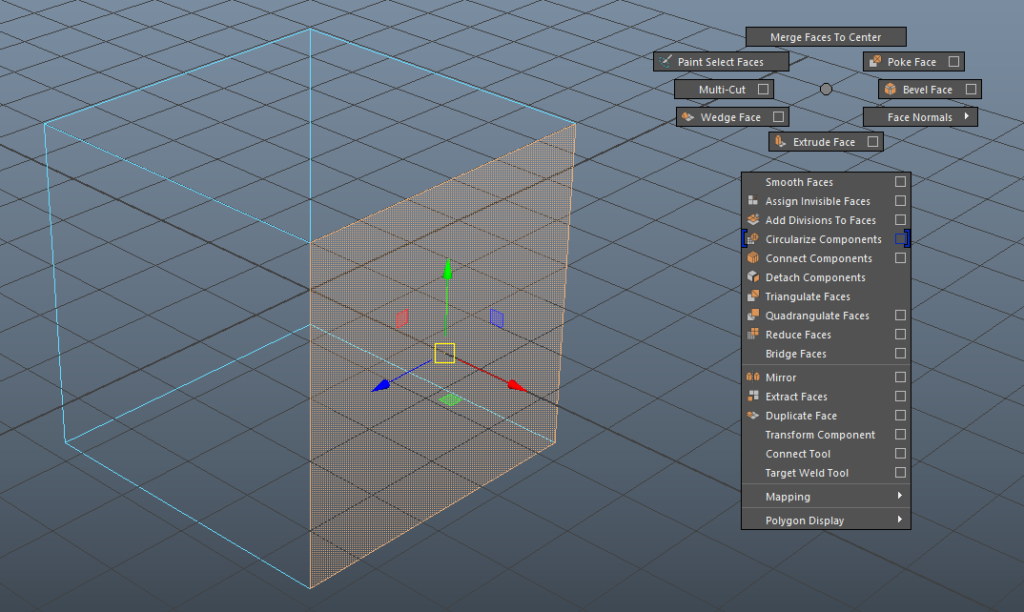1024x612 pixels.
Task: Click the Assign Invisible Faces icon
Action: (x=753, y=201)
